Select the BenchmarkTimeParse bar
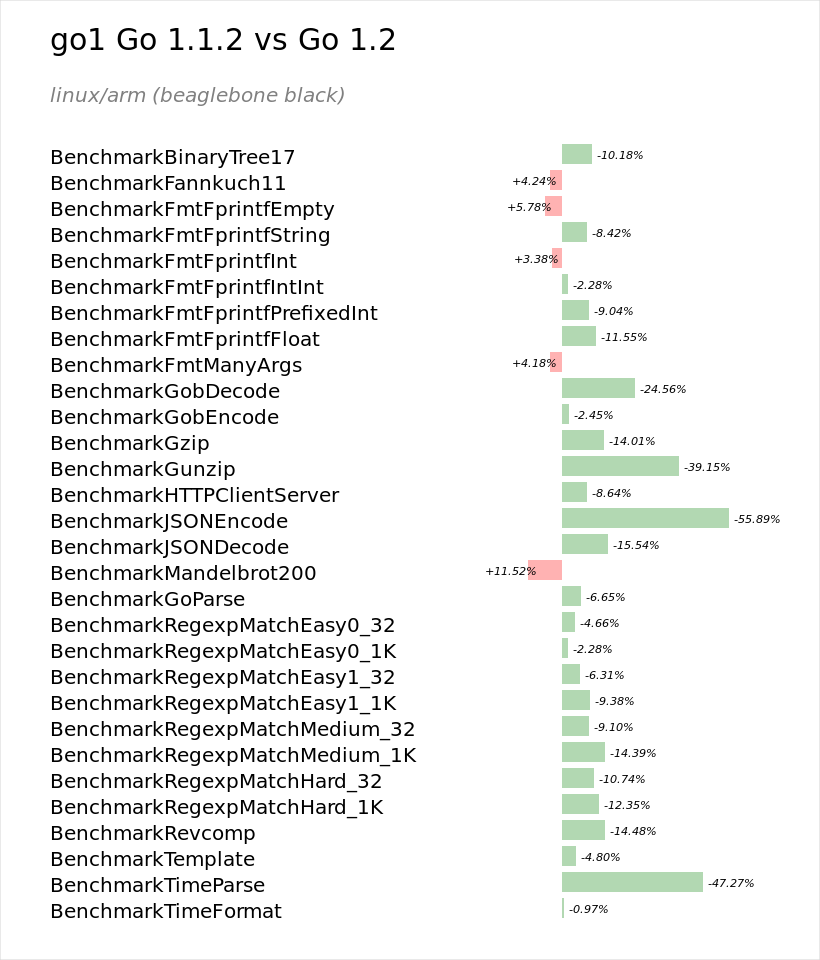The height and width of the screenshot is (960, 820). coord(633,882)
